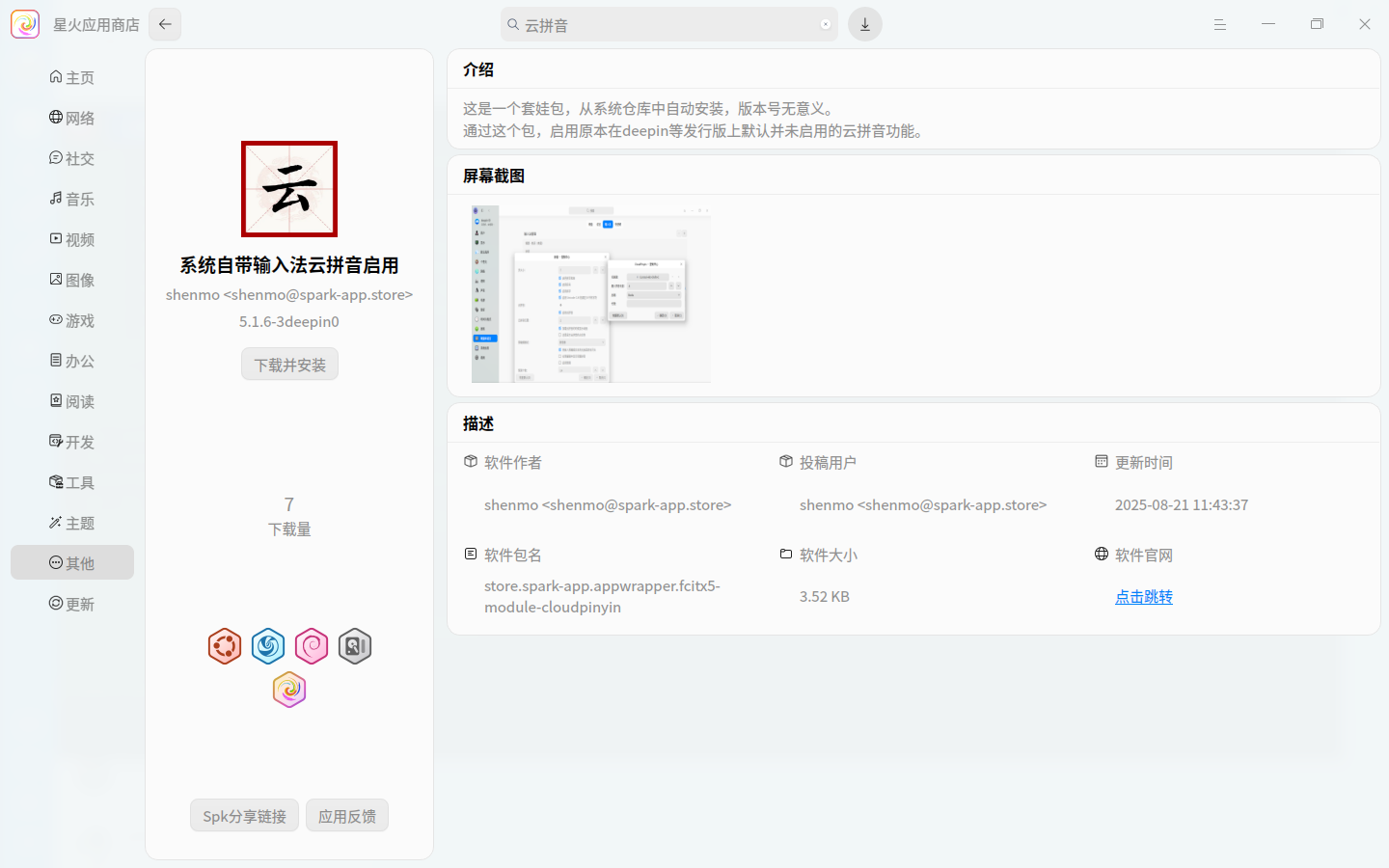Click the highlighted 其他 category
The height and width of the screenshot is (868, 1389).
[72, 563]
